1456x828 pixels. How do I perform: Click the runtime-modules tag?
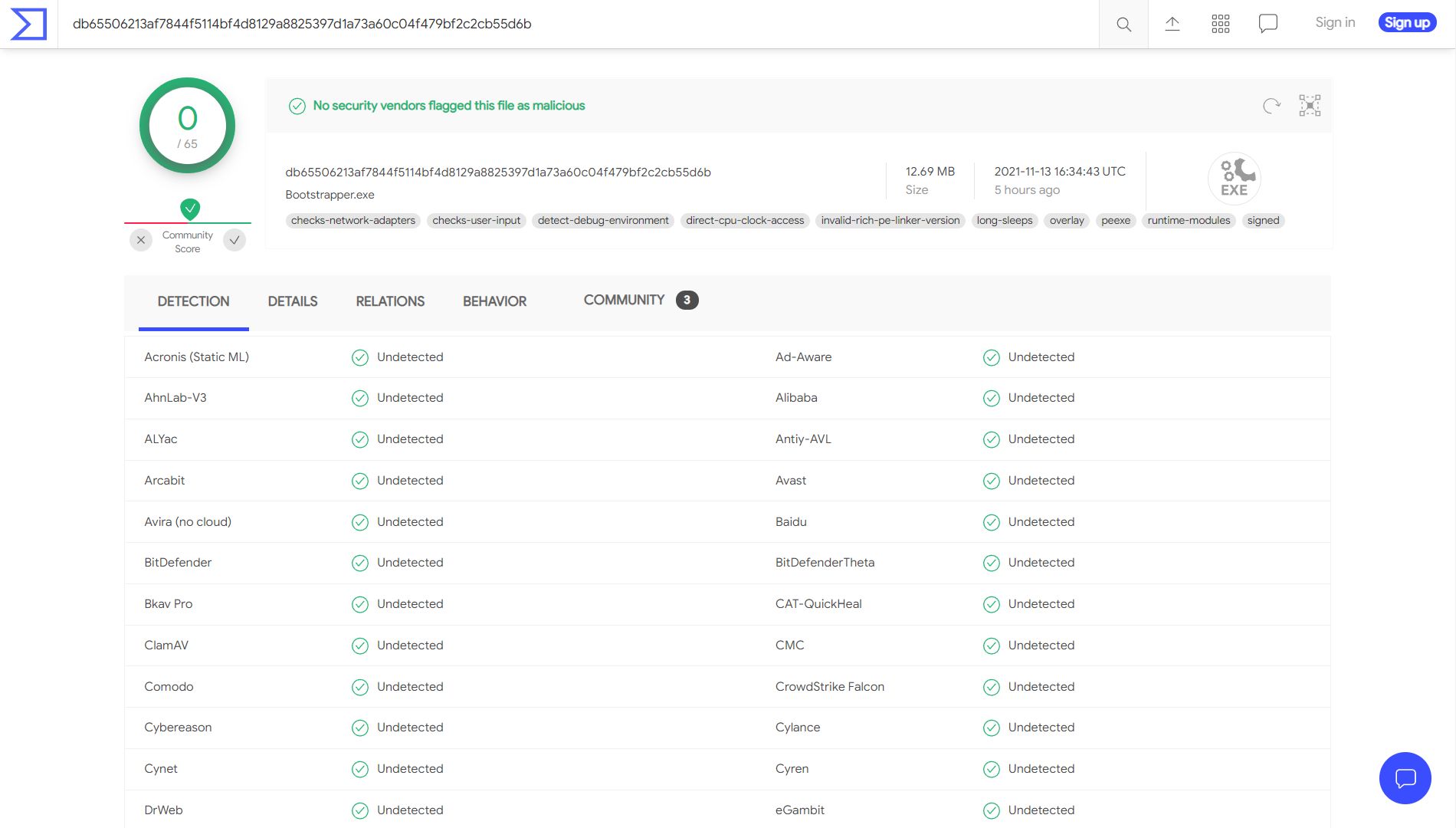click(1189, 220)
